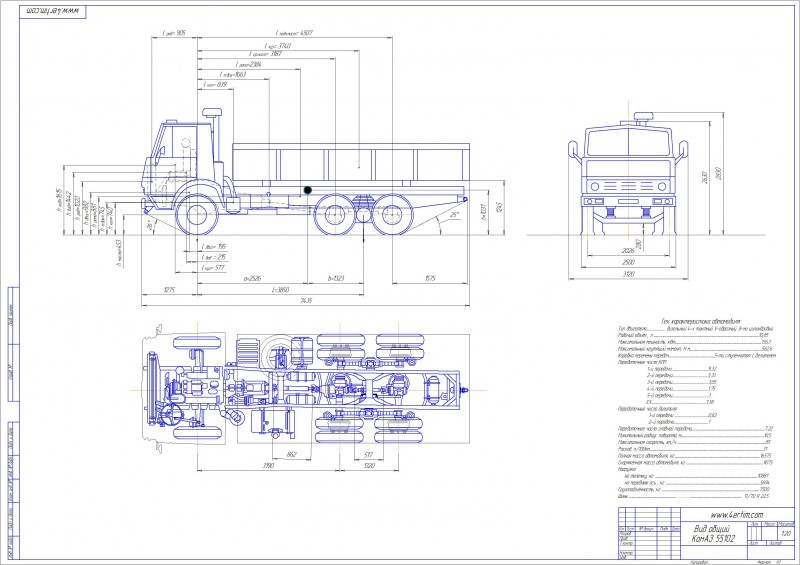Select the wheelbase dimension L=3850

(281, 289)
